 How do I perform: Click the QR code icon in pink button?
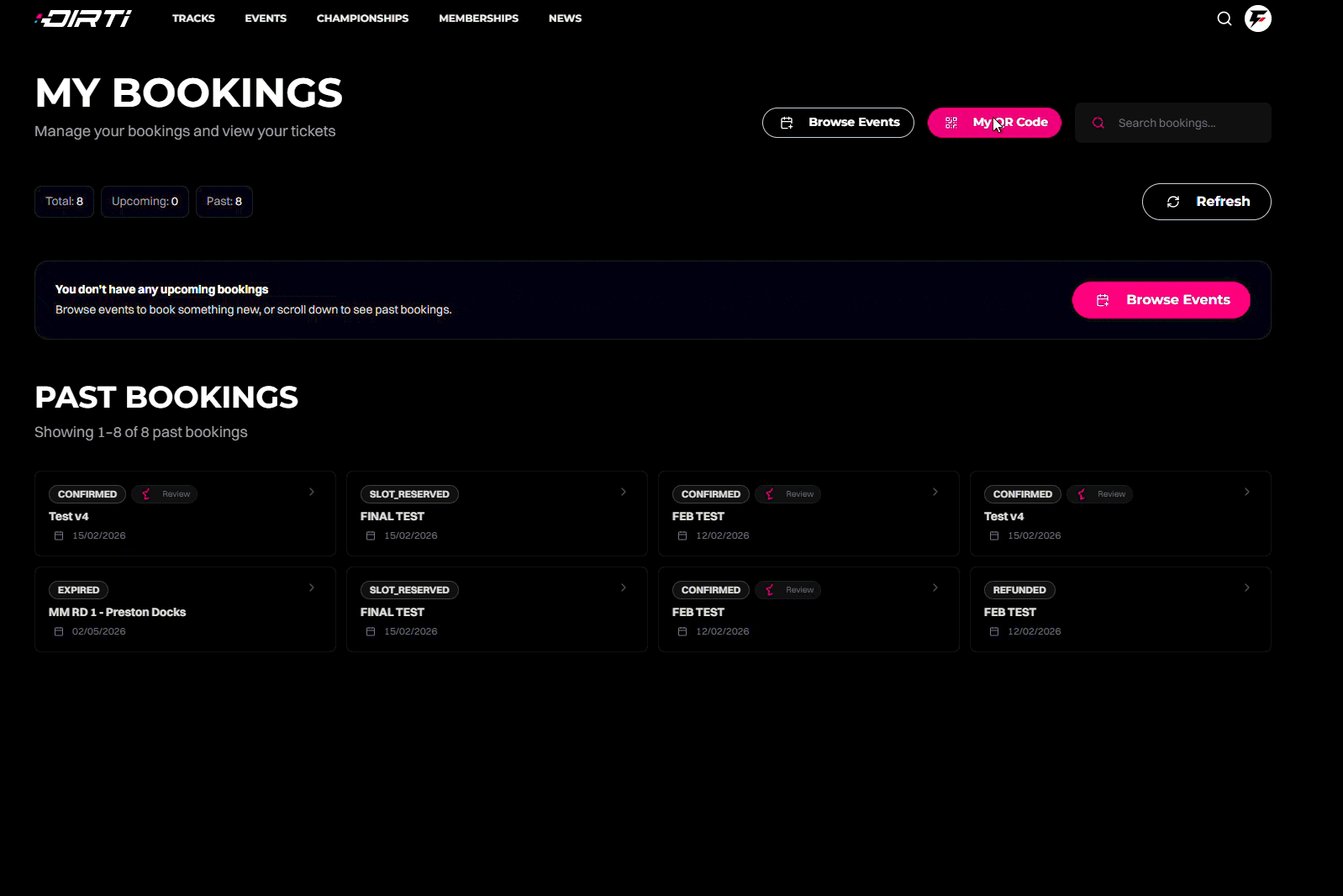[x=951, y=123]
